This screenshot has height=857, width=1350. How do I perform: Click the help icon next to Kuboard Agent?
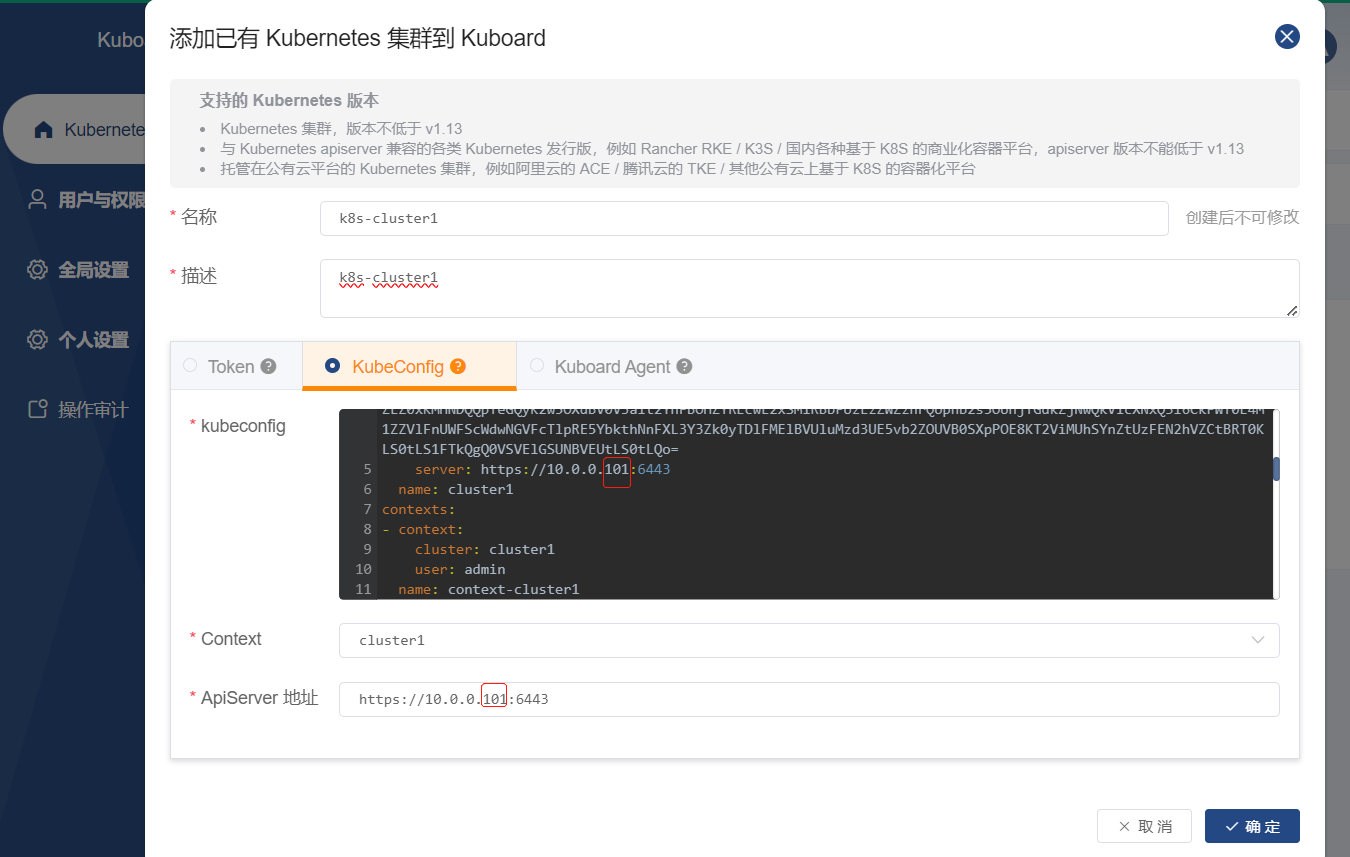pos(684,367)
